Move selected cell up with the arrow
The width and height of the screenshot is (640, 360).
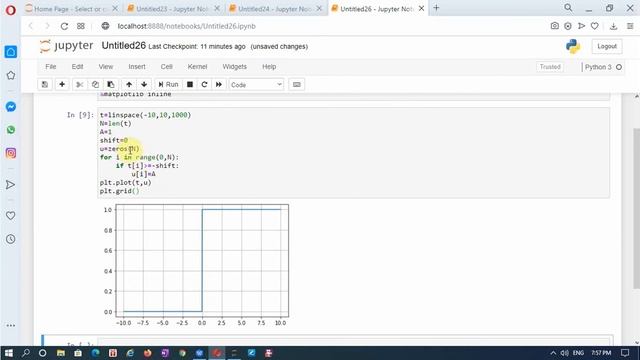[129, 84]
